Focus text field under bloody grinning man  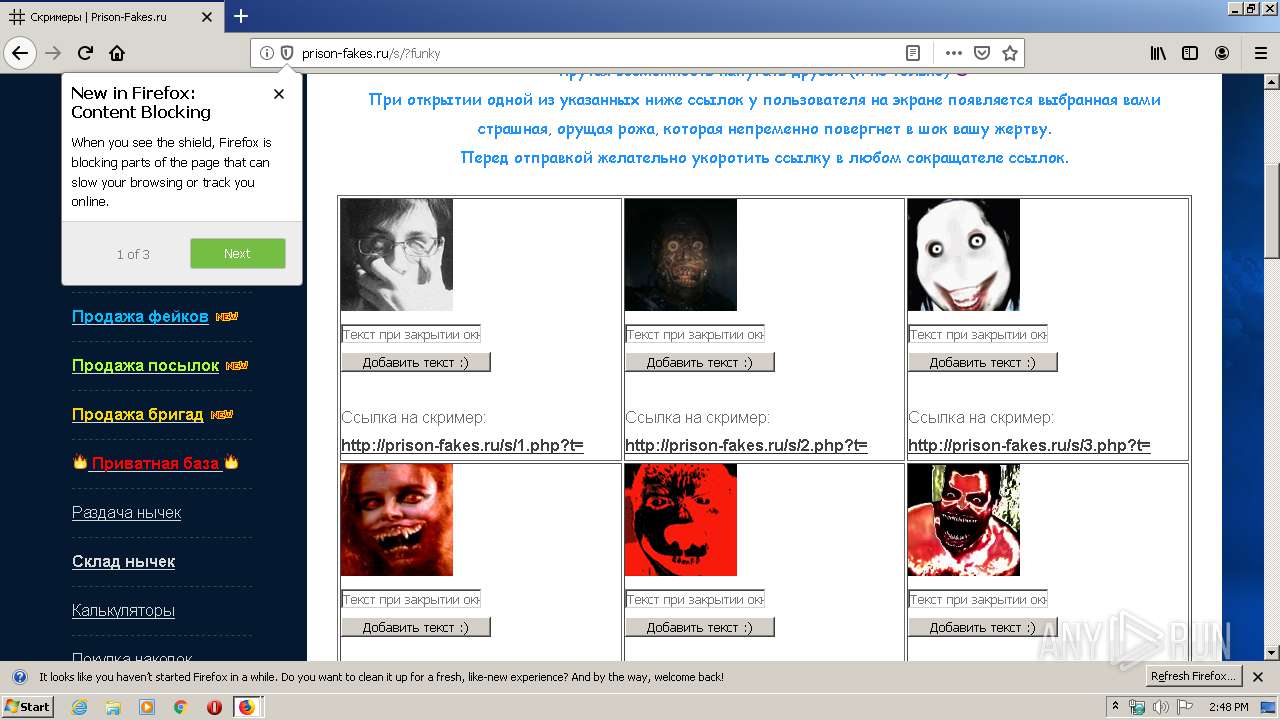tap(978, 599)
